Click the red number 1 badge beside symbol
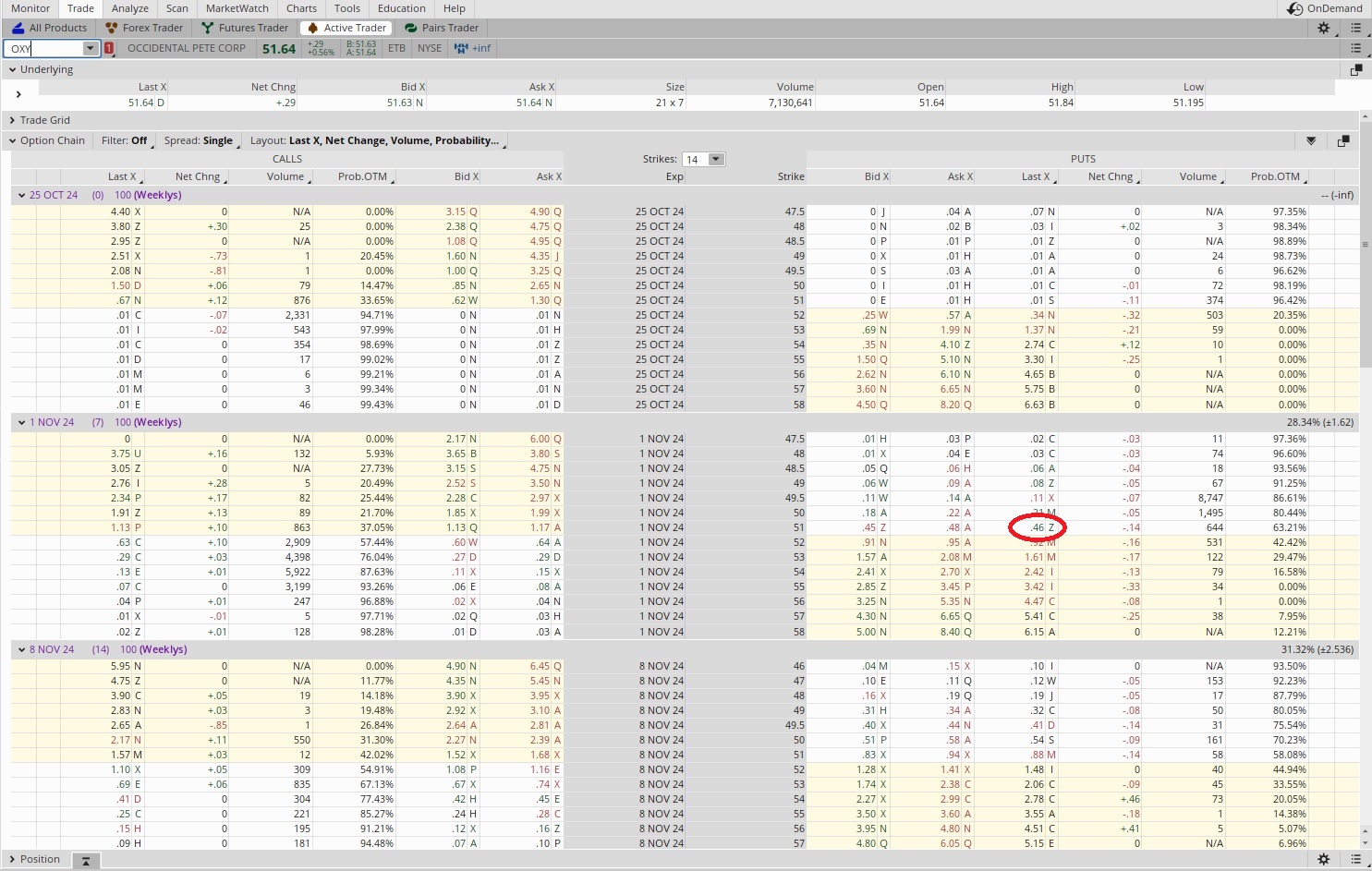Viewport: 1372px width, 871px height. click(x=109, y=48)
